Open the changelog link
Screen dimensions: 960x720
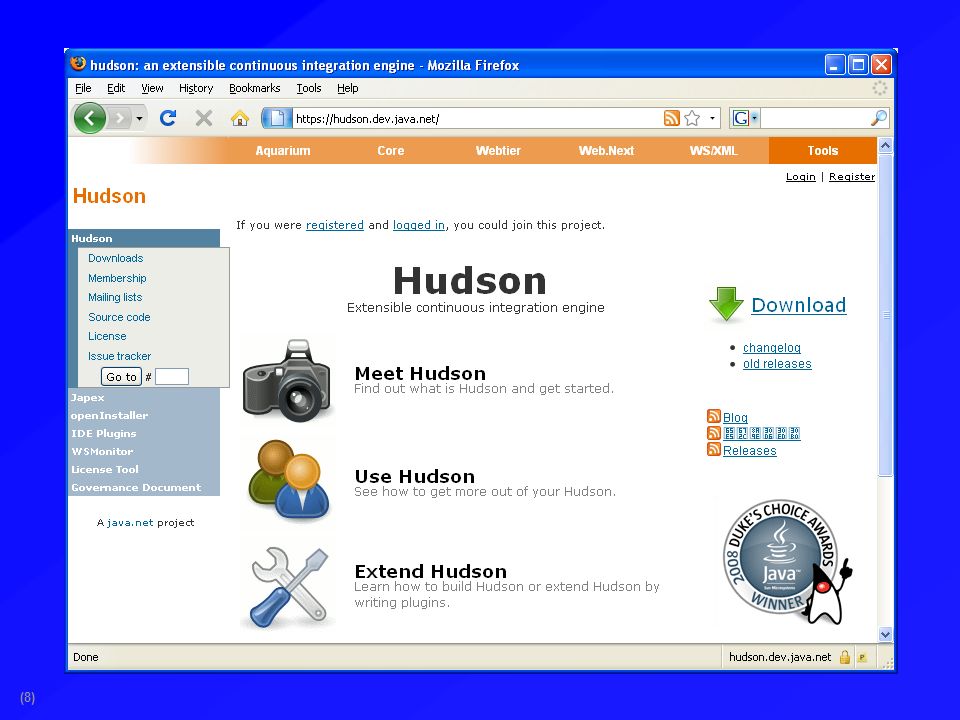point(771,348)
